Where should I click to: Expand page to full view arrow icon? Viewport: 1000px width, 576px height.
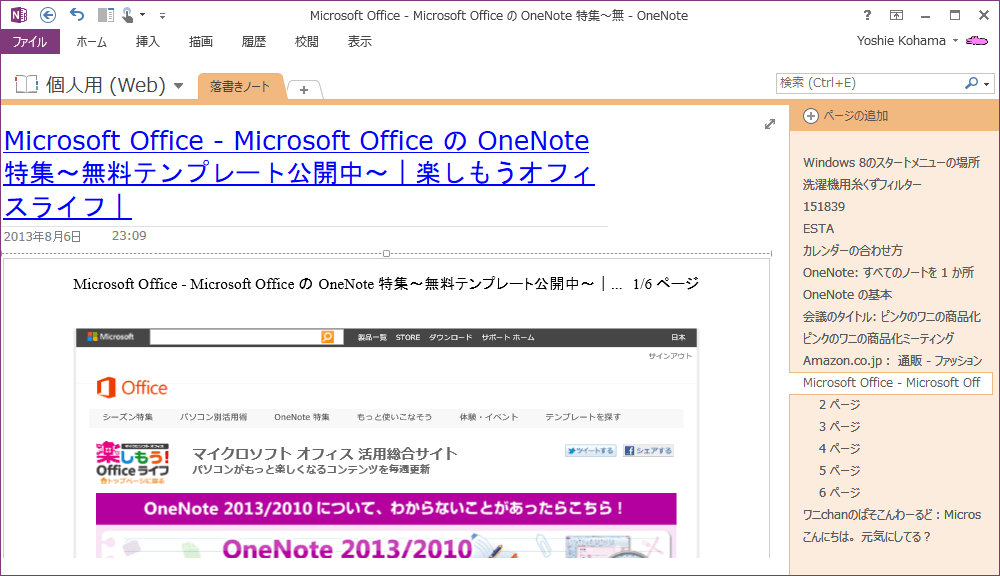coord(770,124)
